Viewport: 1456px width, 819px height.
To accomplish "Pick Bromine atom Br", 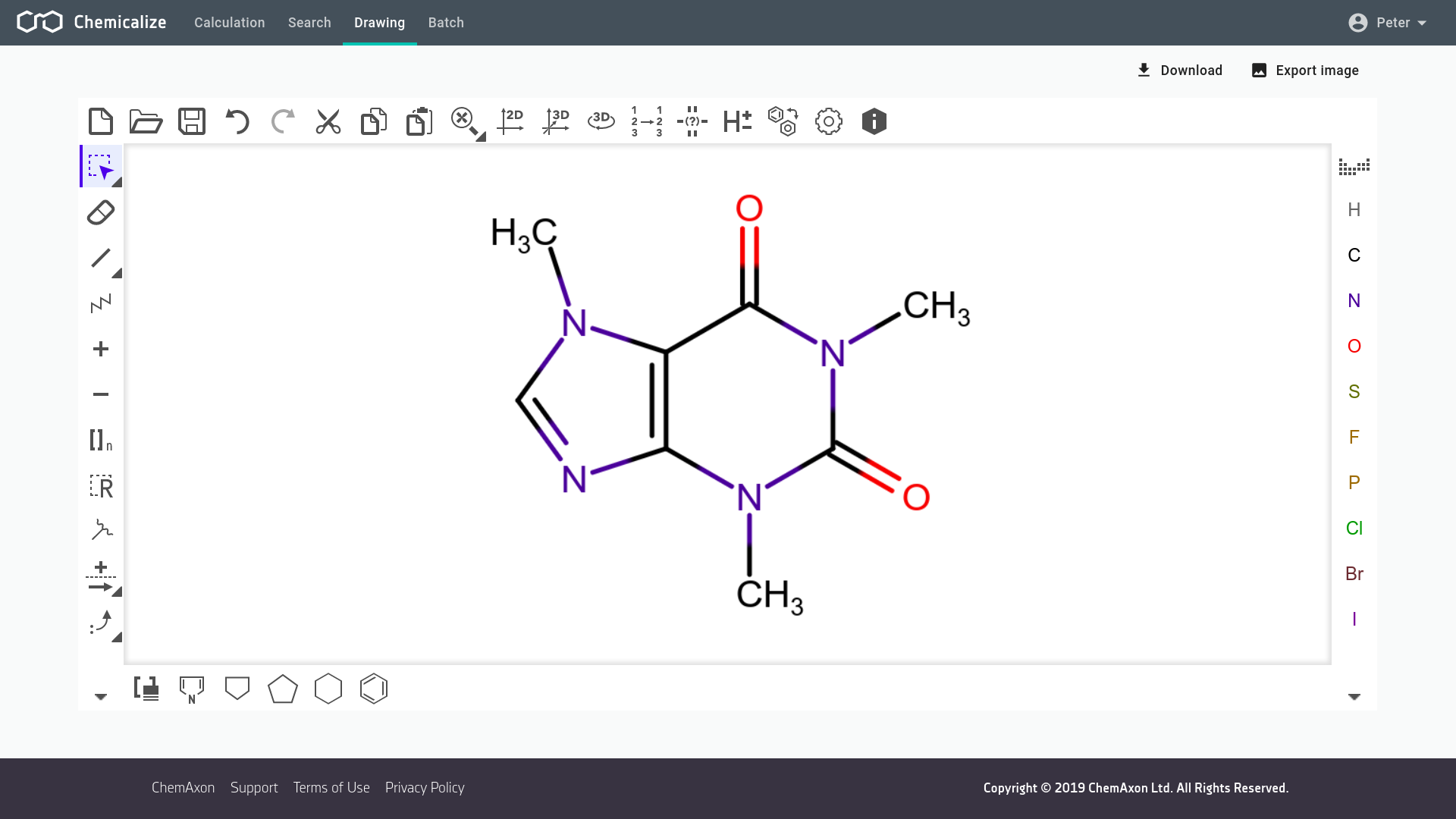I will (1354, 573).
